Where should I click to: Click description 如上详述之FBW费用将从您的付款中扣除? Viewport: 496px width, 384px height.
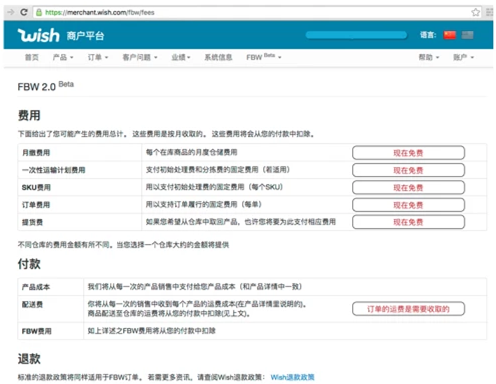151,331
